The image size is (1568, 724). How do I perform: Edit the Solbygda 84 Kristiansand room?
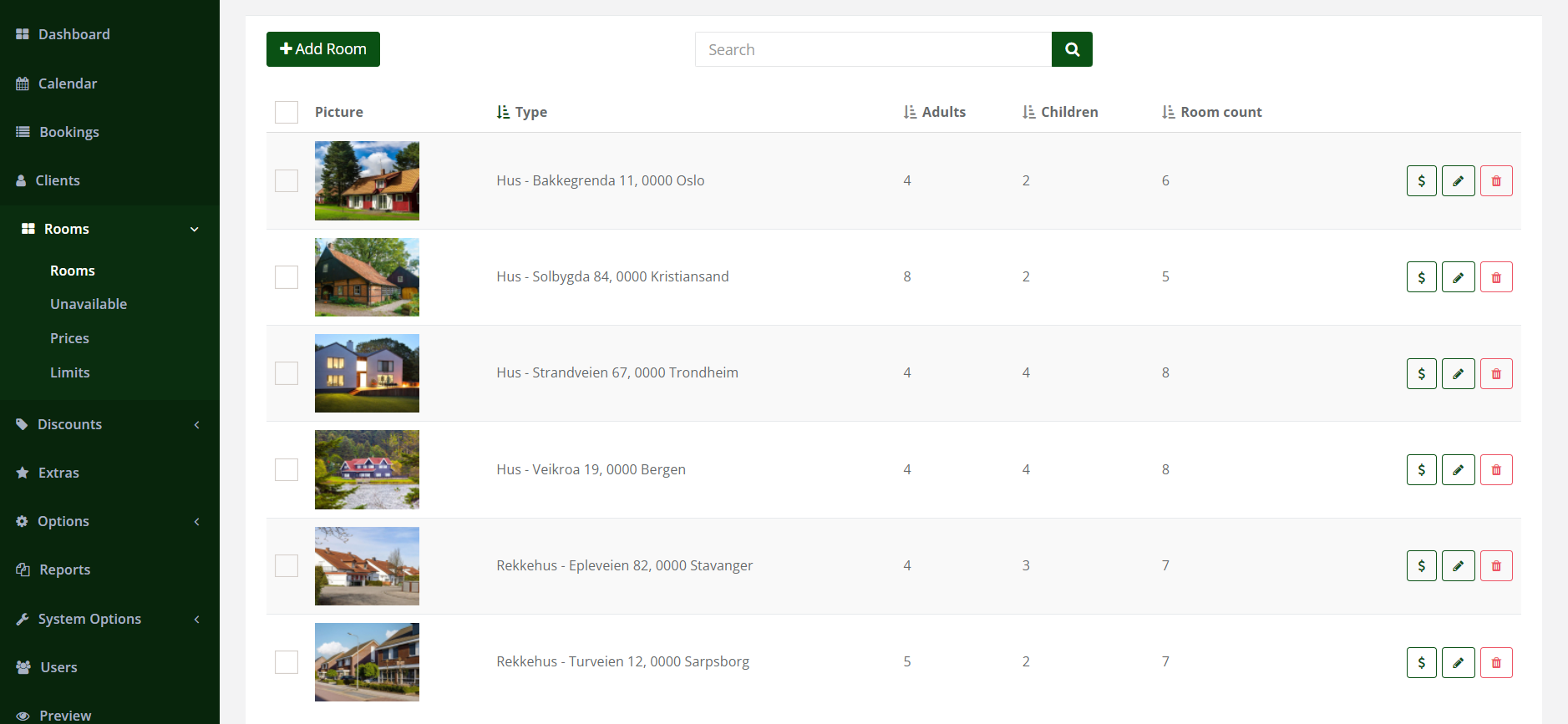(x=1458, y=277)
